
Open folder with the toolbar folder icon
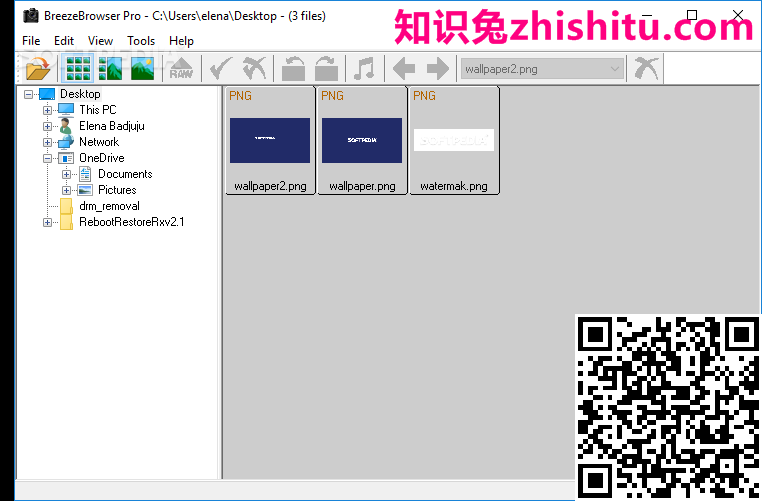coord(38,69)
